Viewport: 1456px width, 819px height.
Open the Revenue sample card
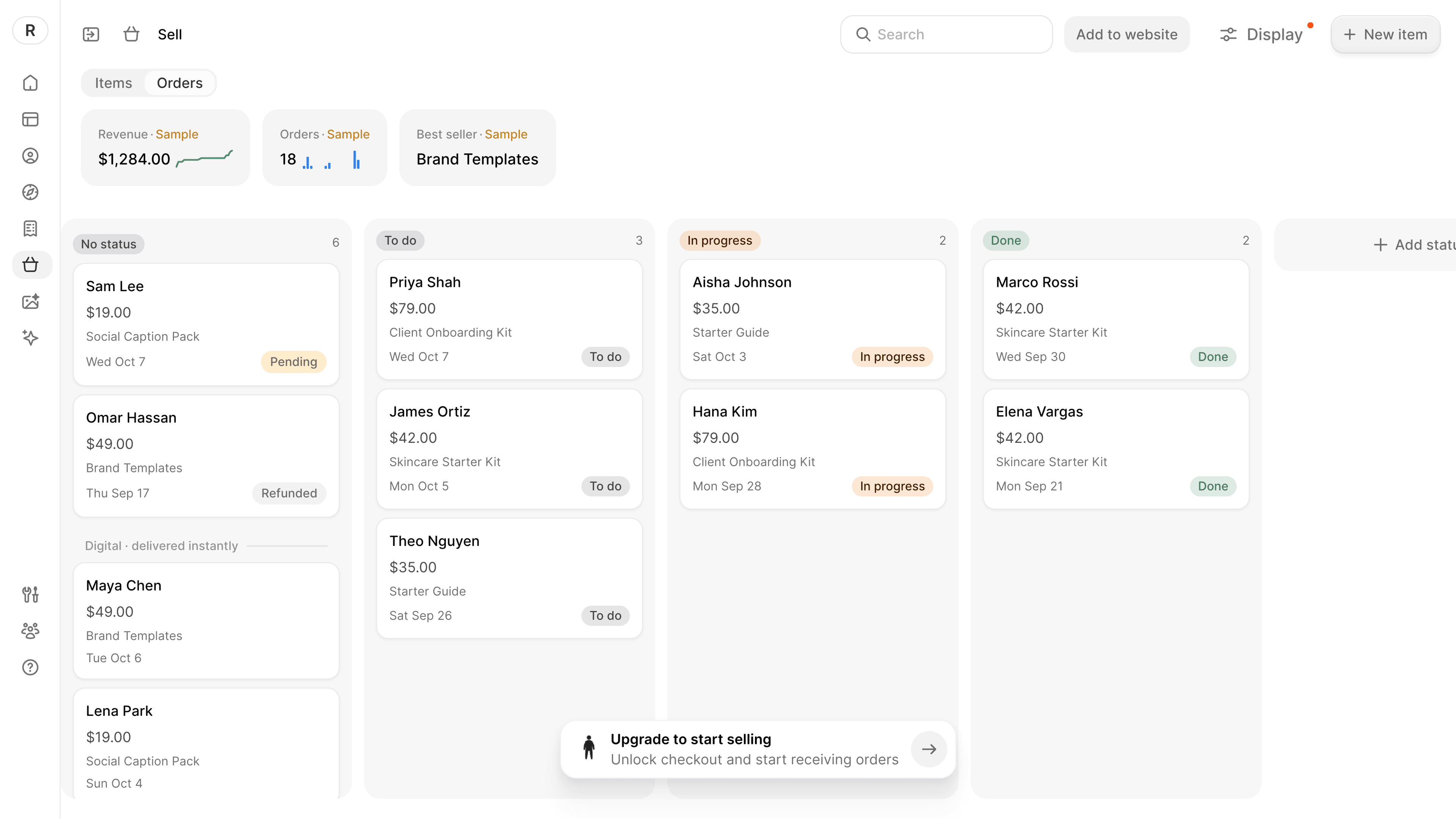(x=166, y=147)
